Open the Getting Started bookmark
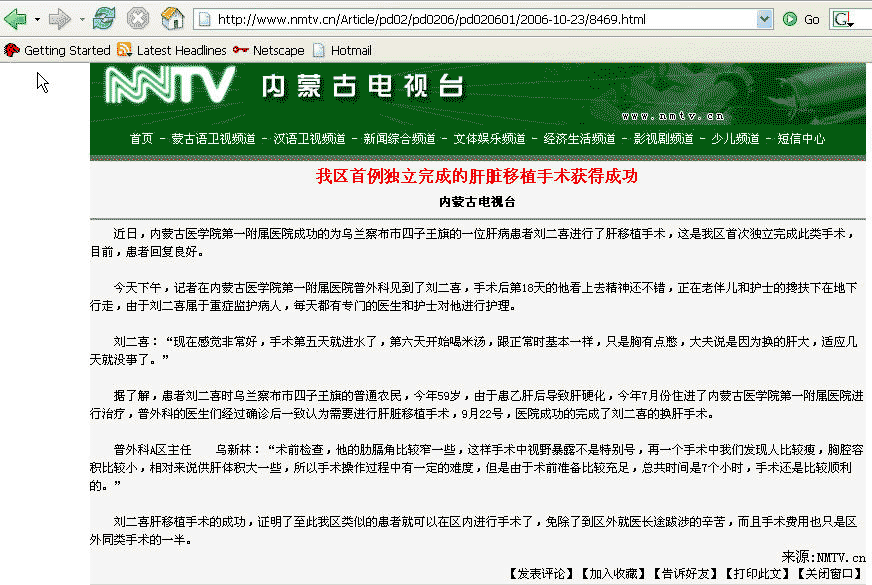 click(x=58, y=50)
